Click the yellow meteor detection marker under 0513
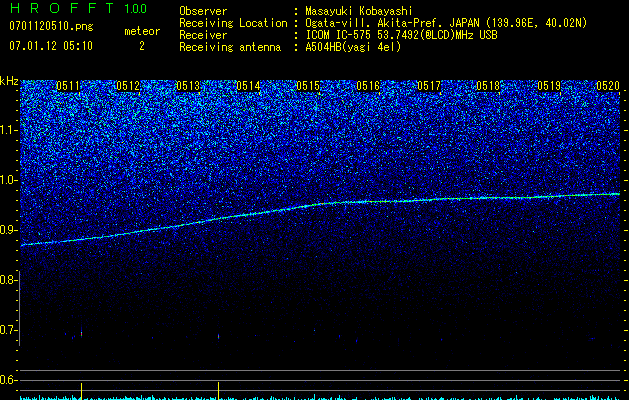Image resolution: width=629 pixels, height=400 pixels. click(x=219, y=390)
